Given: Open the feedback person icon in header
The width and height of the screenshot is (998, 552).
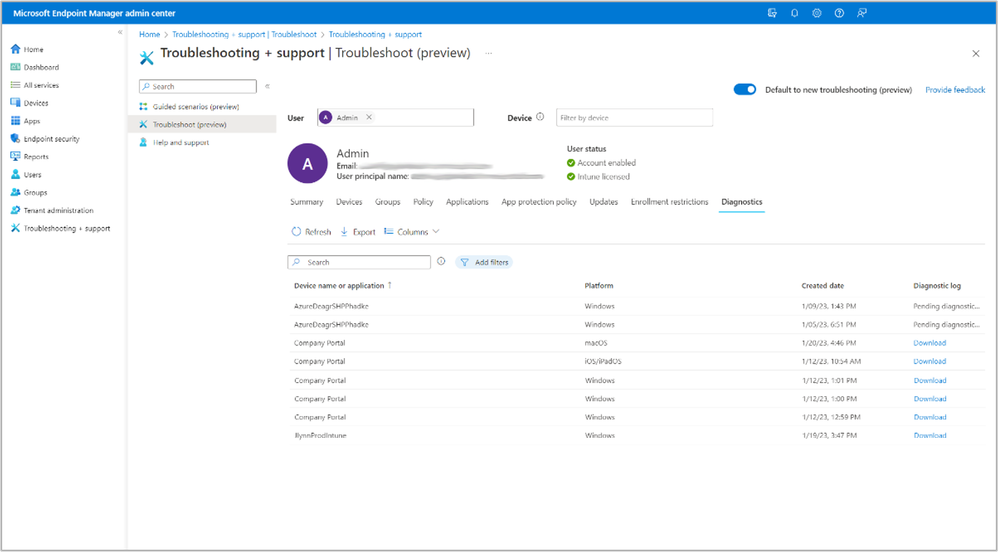Looking at the screenshot, I should coord(862,13).
